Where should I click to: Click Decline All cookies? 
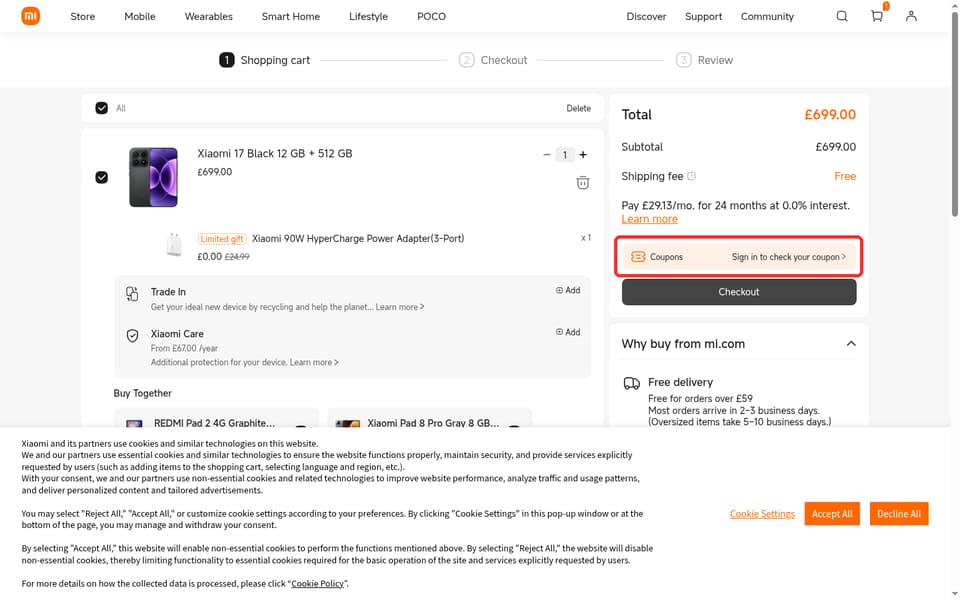[899, 514]
